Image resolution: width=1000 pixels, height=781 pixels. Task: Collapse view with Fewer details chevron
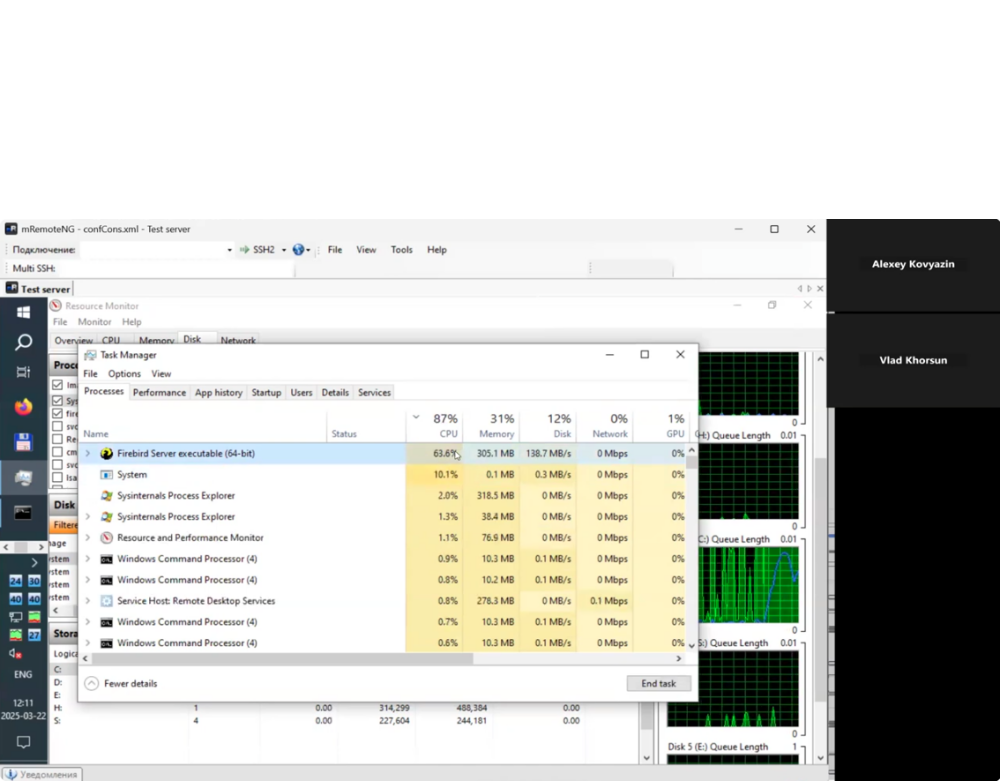(x=92, y=683)
